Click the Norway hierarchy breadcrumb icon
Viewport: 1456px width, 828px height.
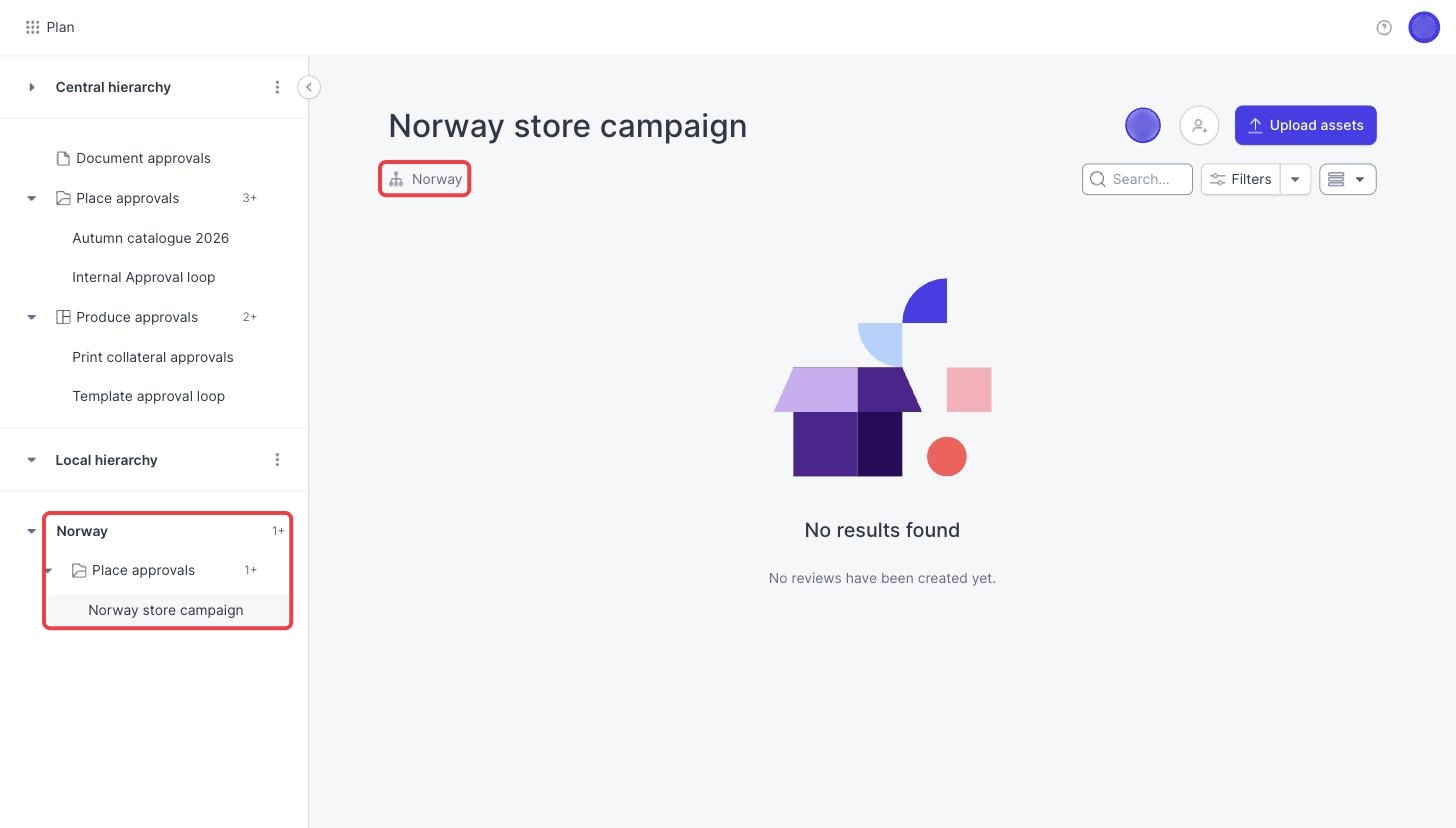click(x=396, y=179)
